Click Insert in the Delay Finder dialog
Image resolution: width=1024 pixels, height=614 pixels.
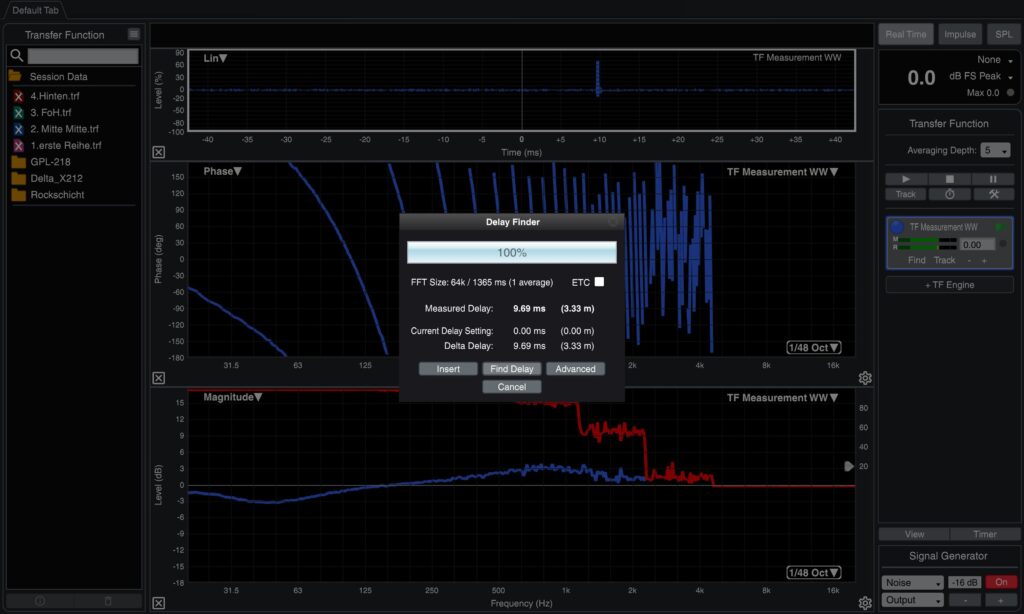pos(448,369)
